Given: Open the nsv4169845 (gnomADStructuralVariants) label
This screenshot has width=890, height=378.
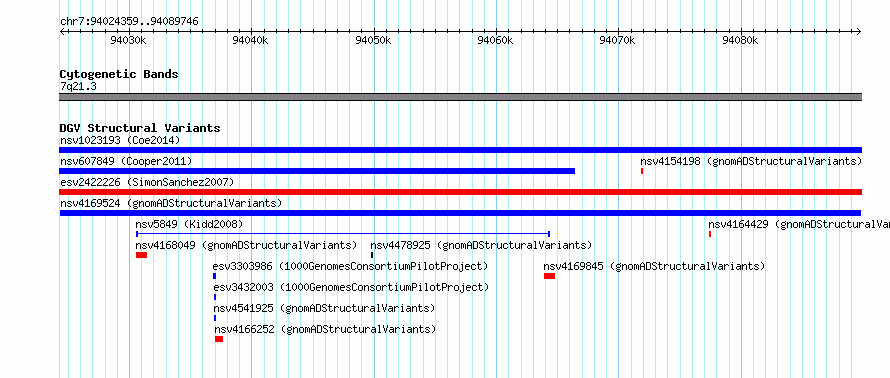Looking at the screenshot, I should [654, 266].
